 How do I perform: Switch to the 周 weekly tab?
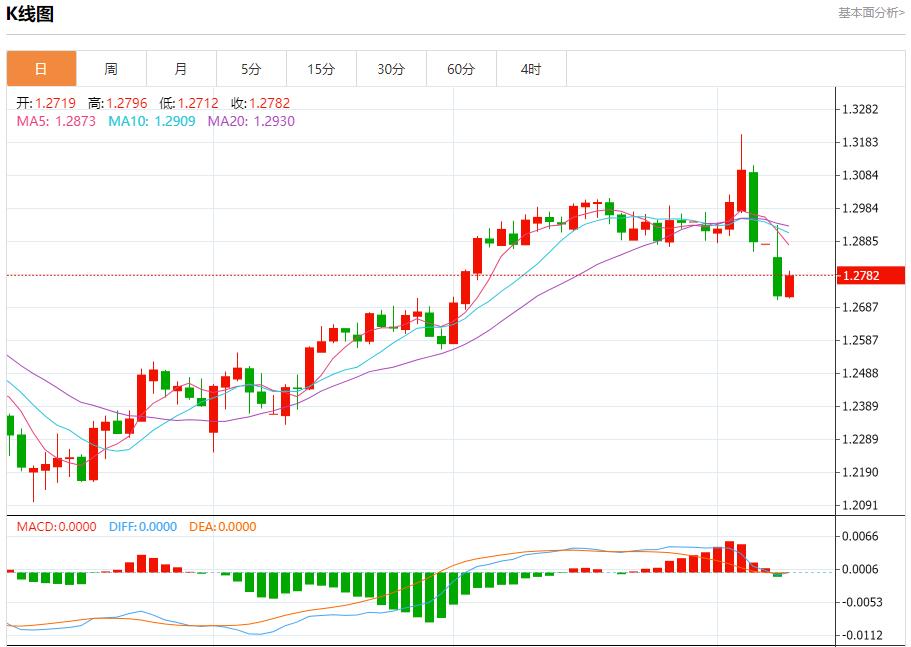click(111, 69)
